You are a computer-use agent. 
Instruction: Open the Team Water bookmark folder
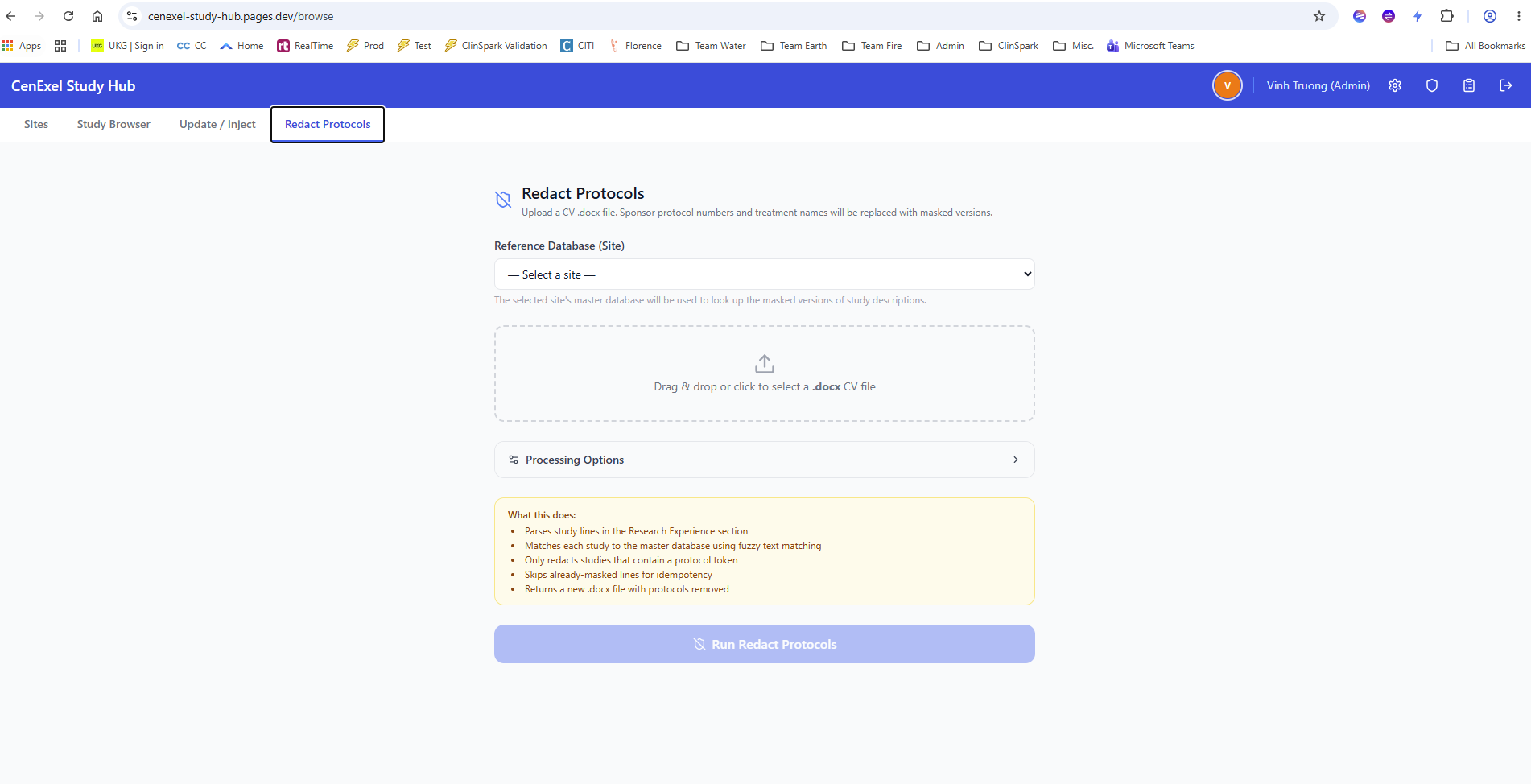pos(711,46)
